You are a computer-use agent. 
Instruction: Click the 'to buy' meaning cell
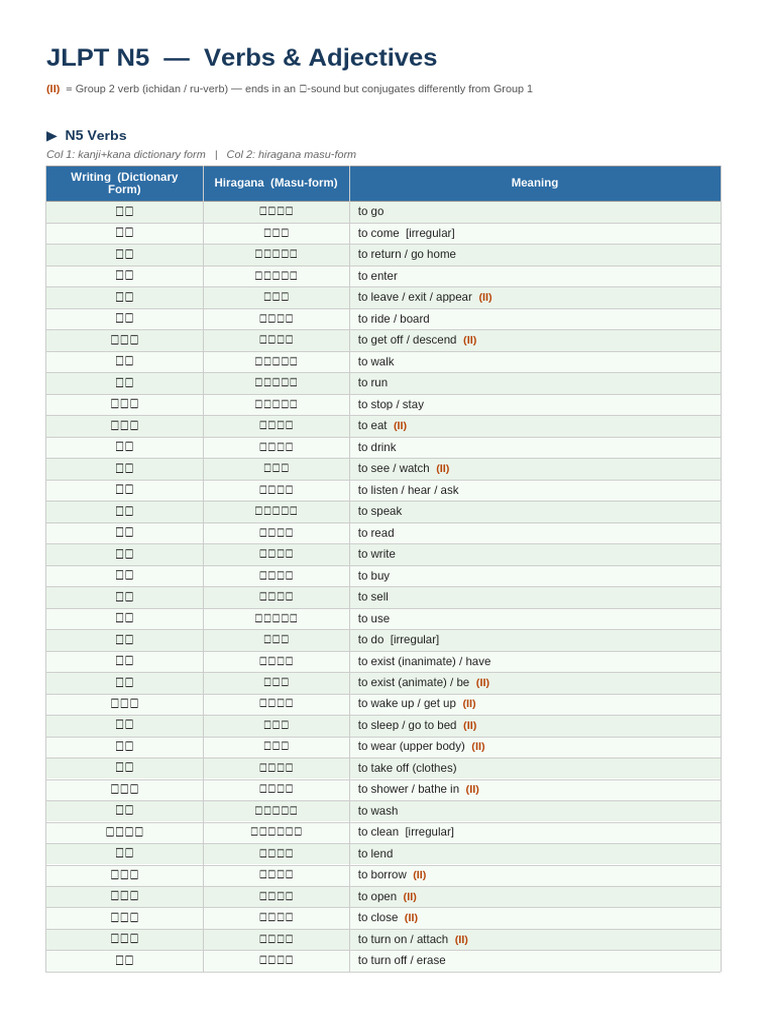[535, 575]
